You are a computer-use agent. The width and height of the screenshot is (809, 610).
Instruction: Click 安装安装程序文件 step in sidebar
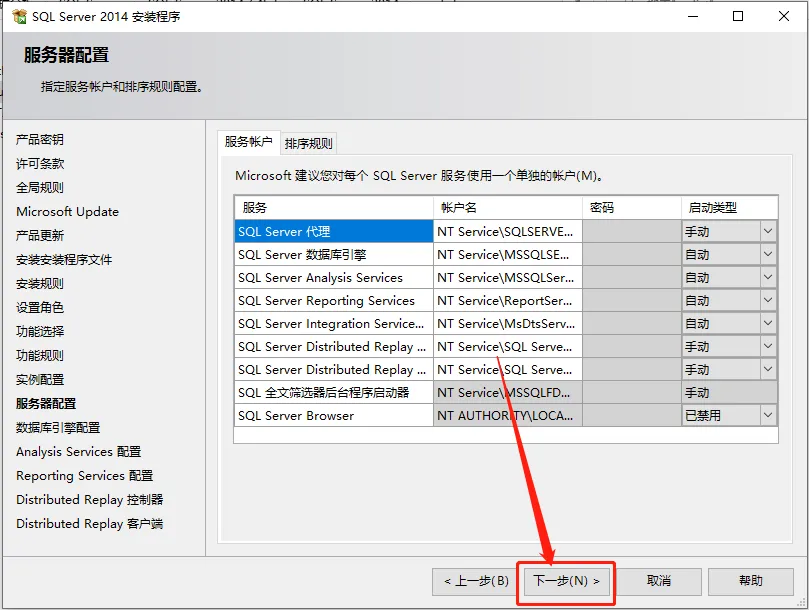[x=64, y=260]
